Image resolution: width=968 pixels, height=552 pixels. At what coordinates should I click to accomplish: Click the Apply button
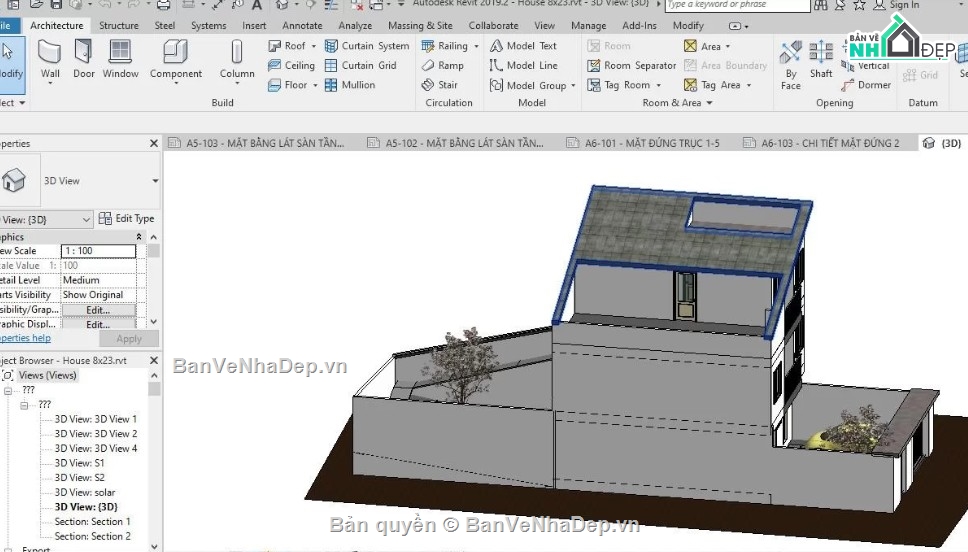(128, 338)
